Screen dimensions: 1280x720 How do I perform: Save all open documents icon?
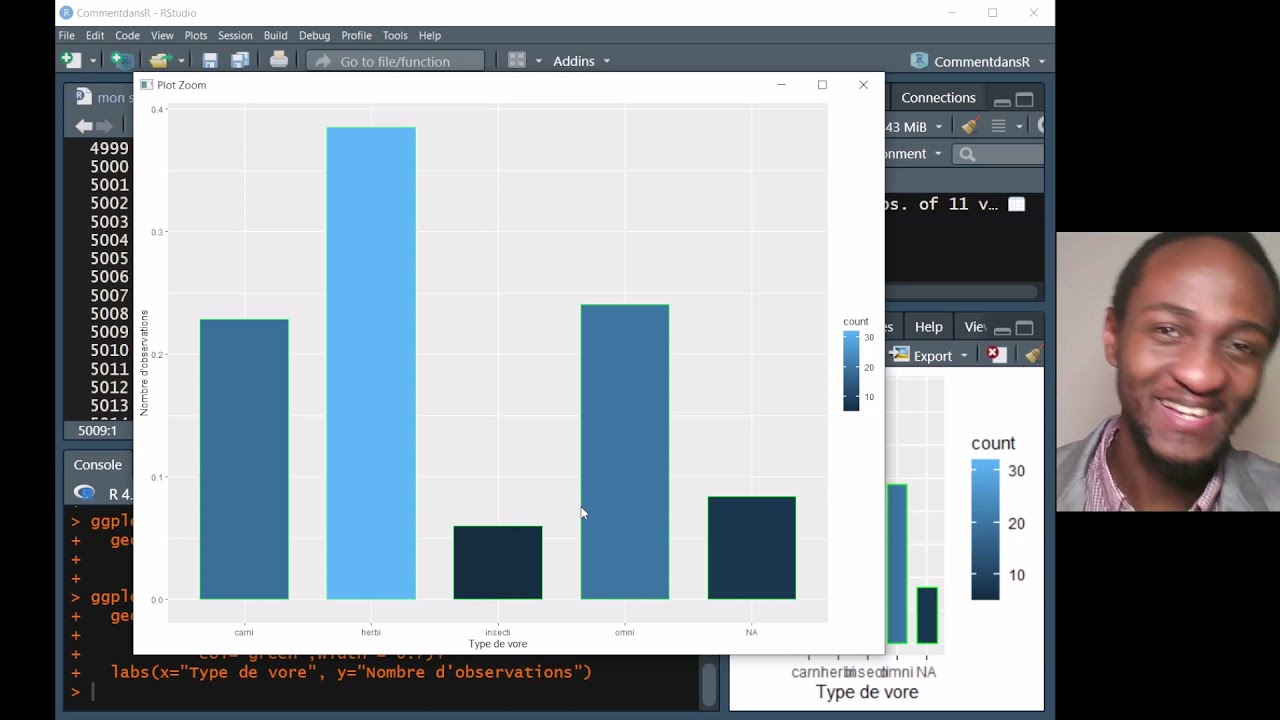(240, 61)
